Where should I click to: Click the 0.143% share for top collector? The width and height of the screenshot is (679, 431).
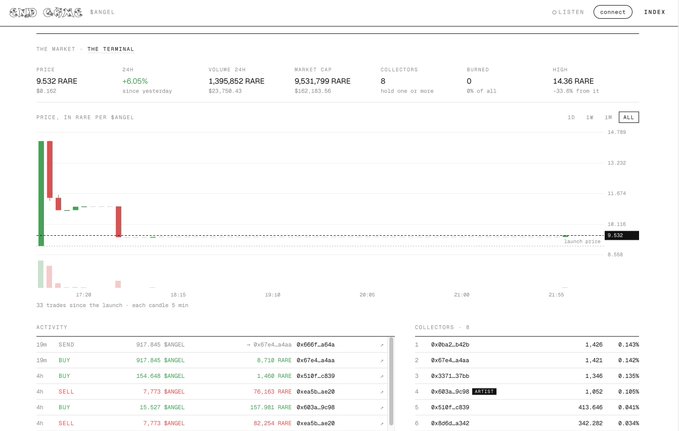628,345
